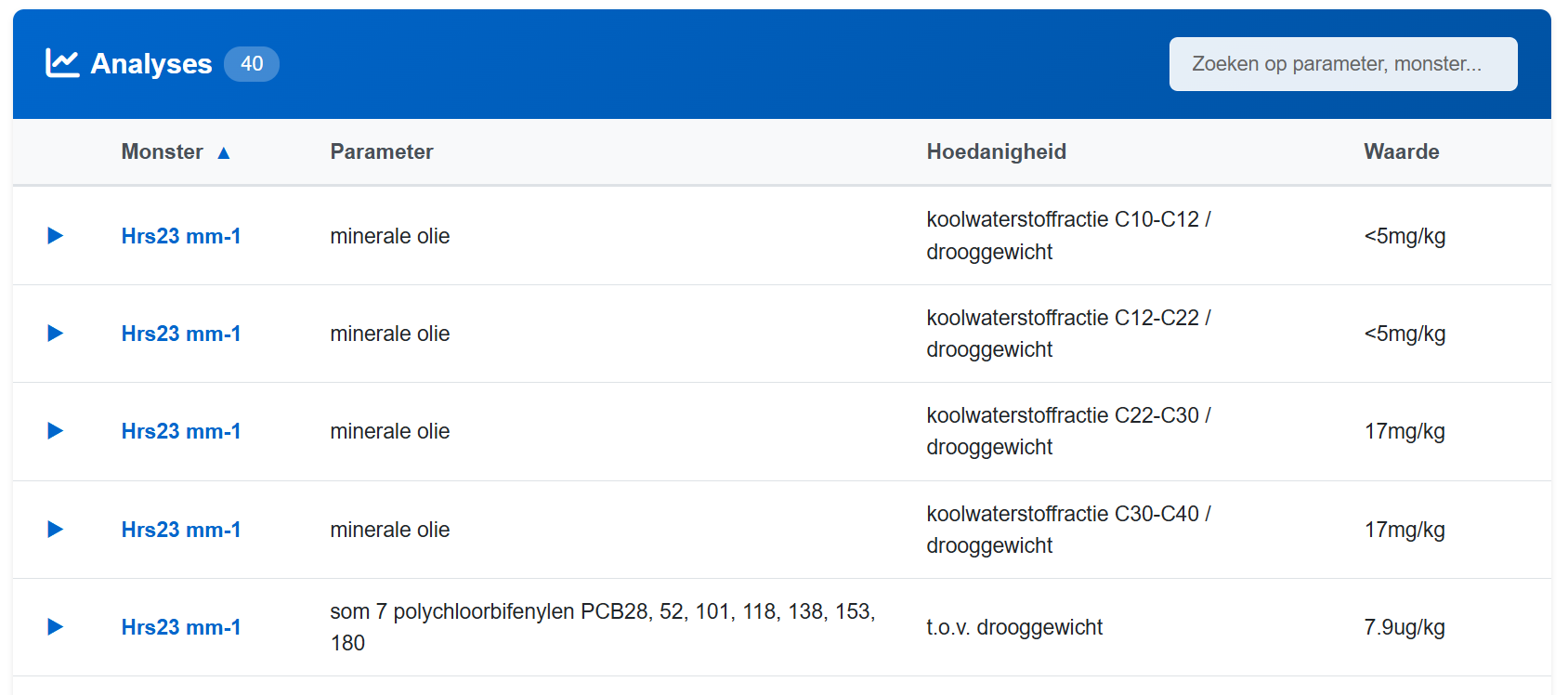Click the 7.9ug/kg value cell
Screen dimensions: 1568x695
[x=1404, y=627]
